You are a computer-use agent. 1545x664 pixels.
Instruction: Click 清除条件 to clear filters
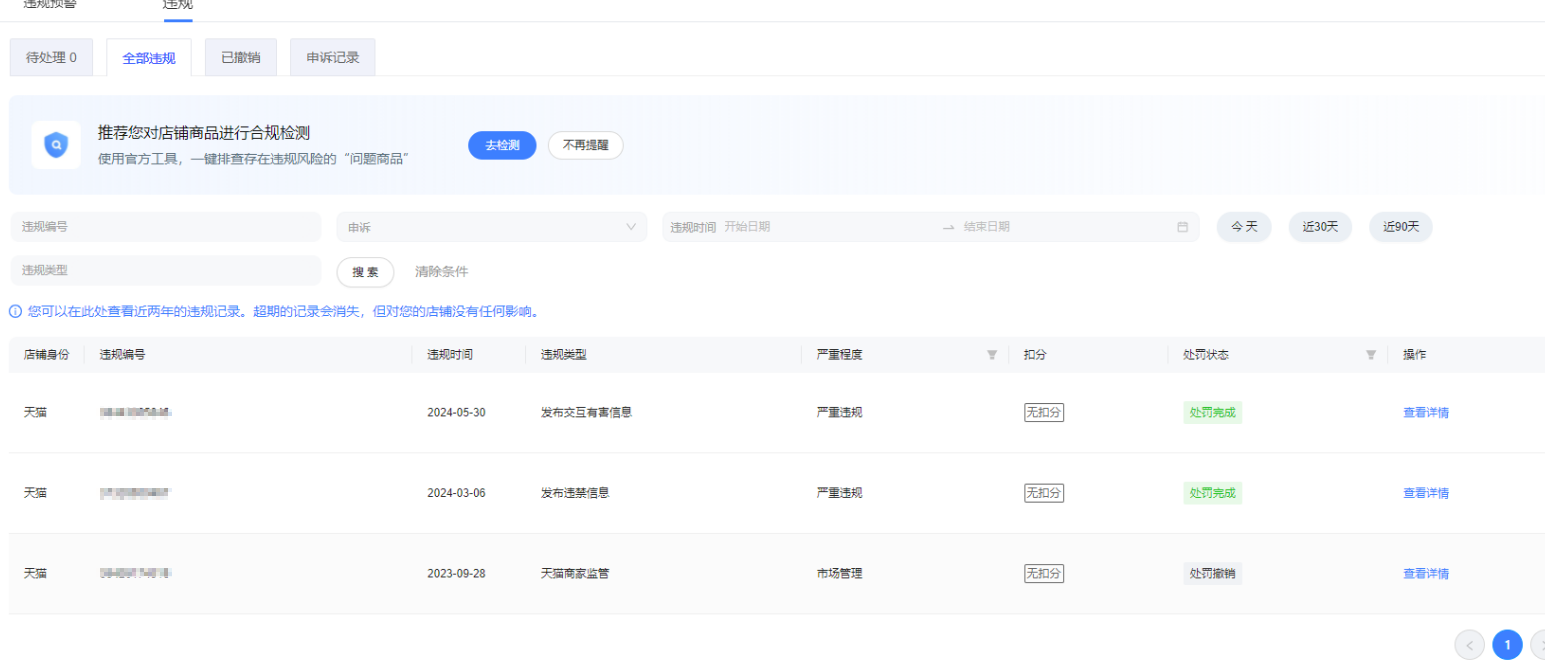[x=441, y=272]
